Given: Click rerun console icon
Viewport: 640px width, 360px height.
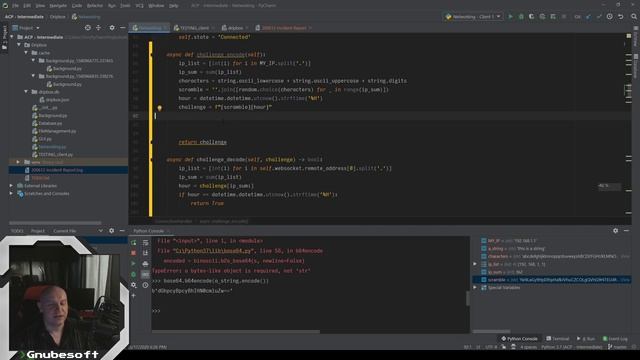Looking at the screenshot, I should click(133, 243).
